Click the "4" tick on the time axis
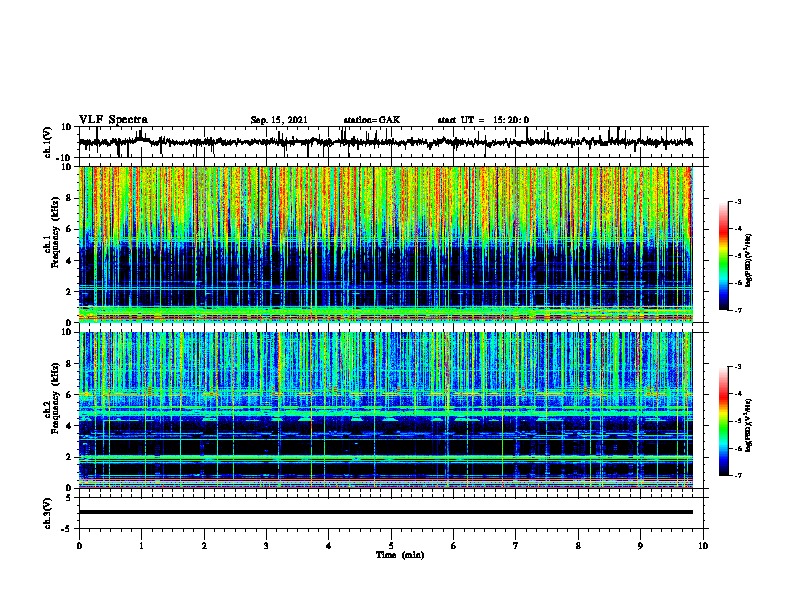 (x=329, y=546)
